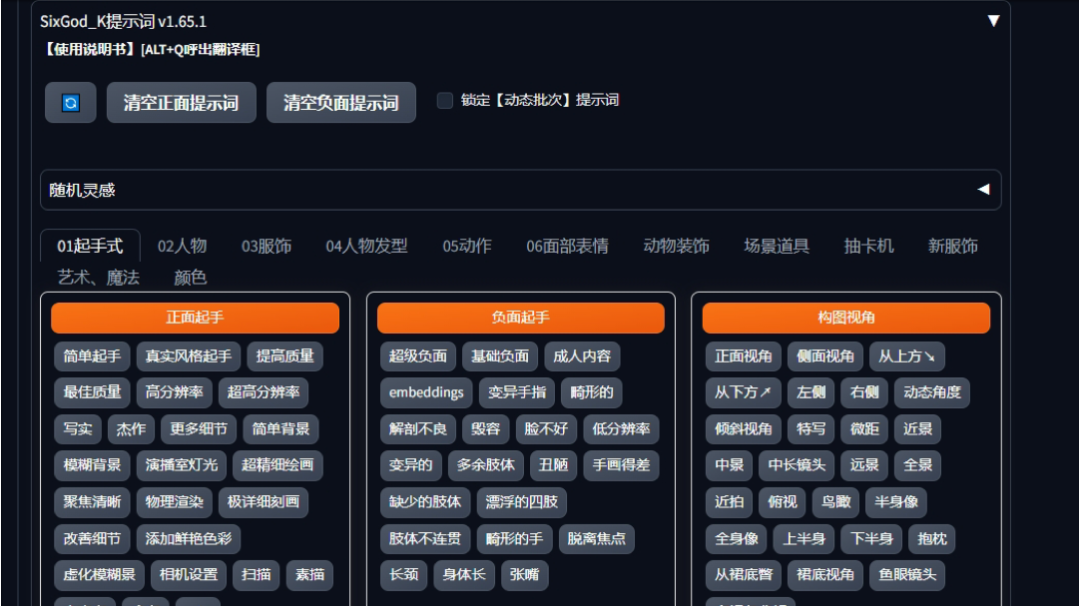Expand the 随机灵感 section
The height and width of the screenshot is (606, 1080).
pyautogui.click(x=983, y=189)
